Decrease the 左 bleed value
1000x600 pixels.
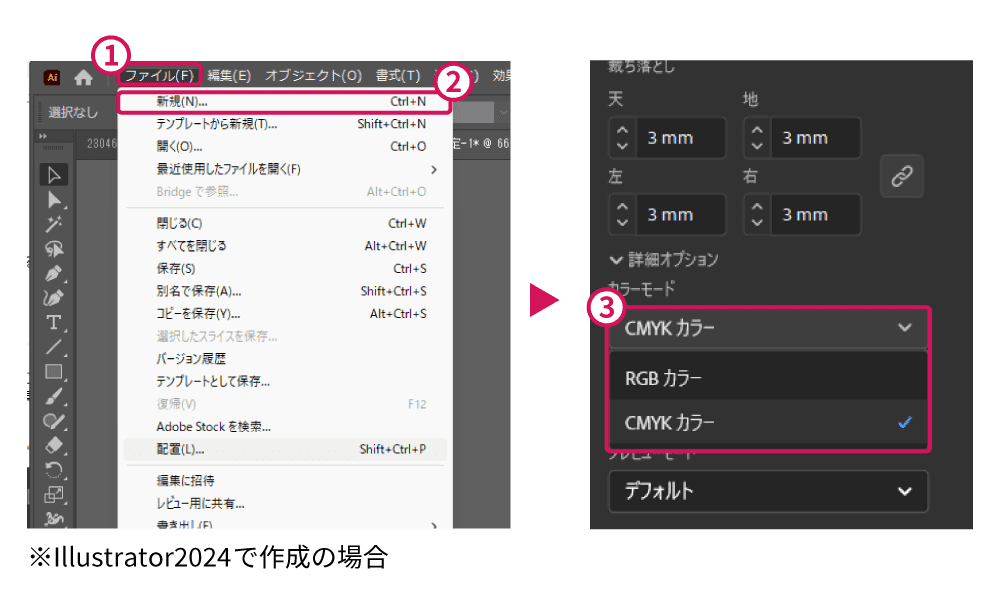[622, 223]
